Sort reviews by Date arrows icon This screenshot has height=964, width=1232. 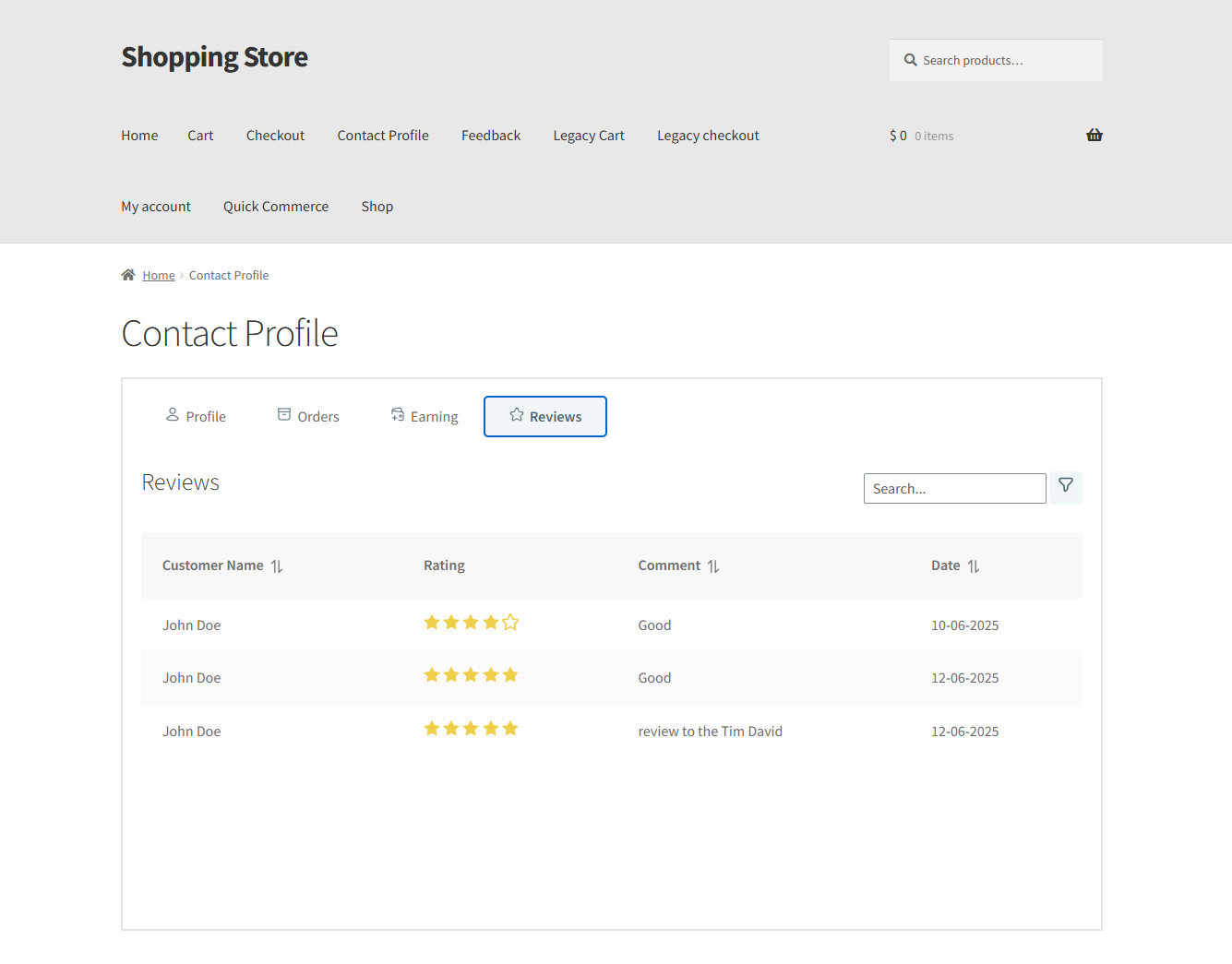click(x=974, y=566)
